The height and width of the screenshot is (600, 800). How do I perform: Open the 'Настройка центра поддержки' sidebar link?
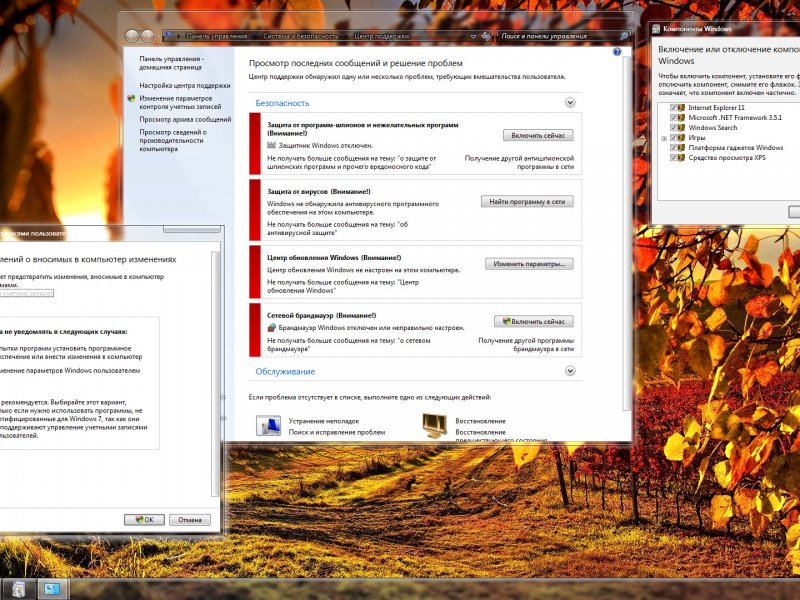[x=185, y=85]
